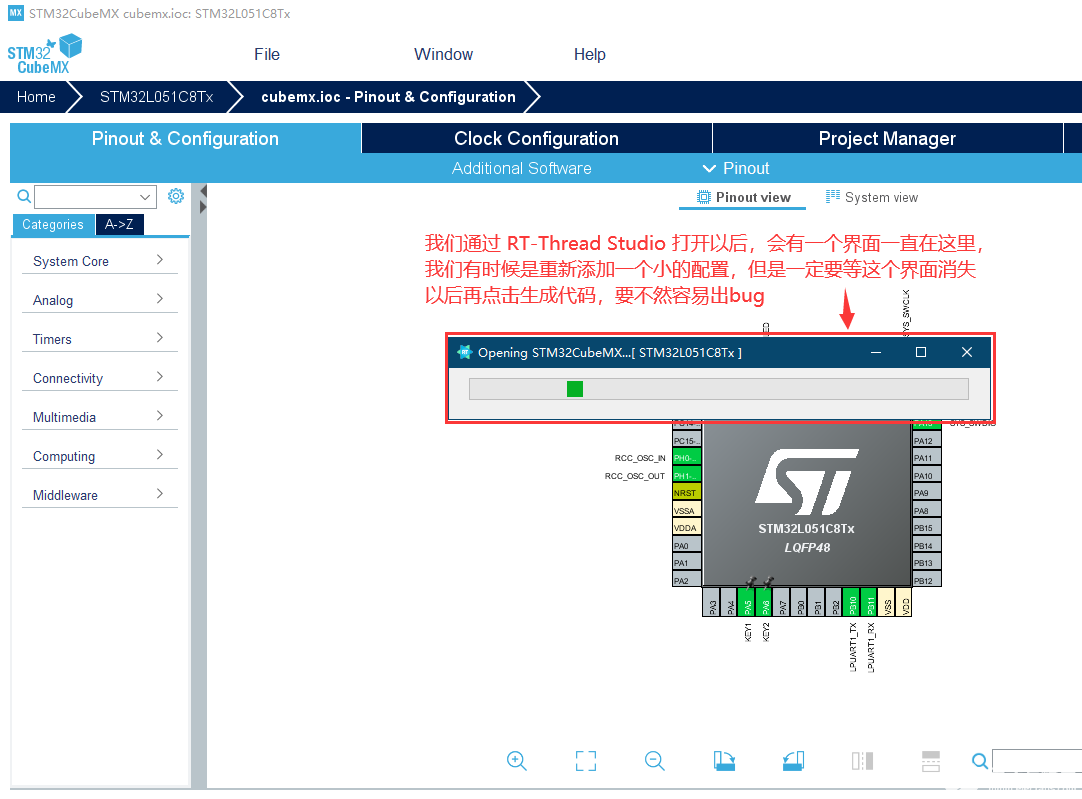Viewport: 1082px width, 799px height.
Task: Switch to System view
Action: 872,197
